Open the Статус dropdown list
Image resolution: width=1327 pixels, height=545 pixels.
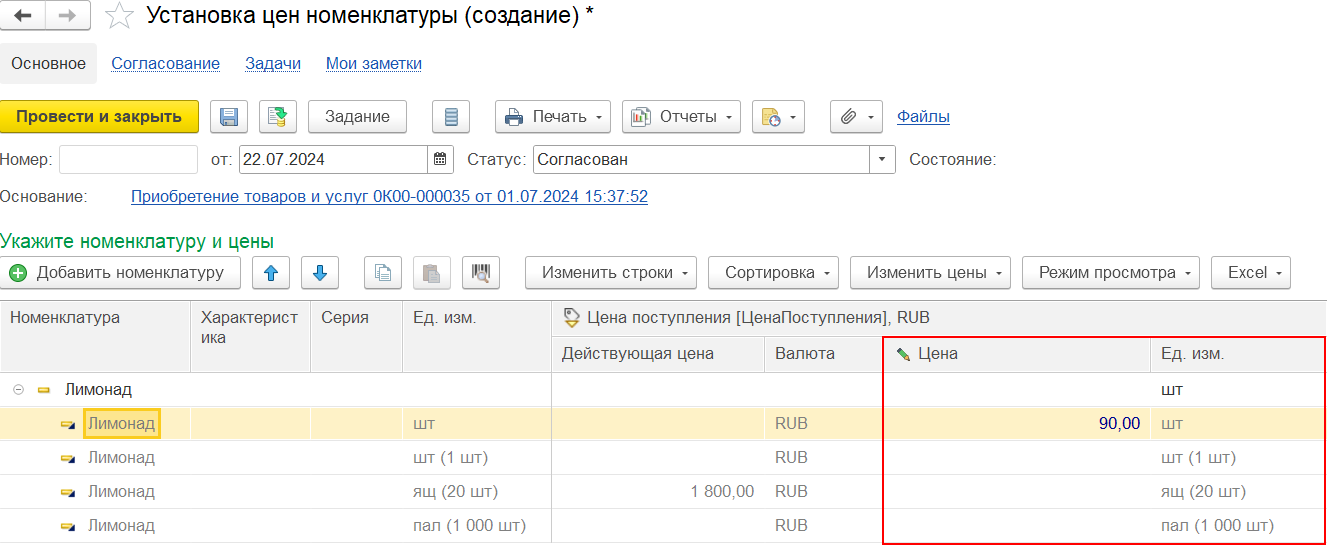point(882,159)
